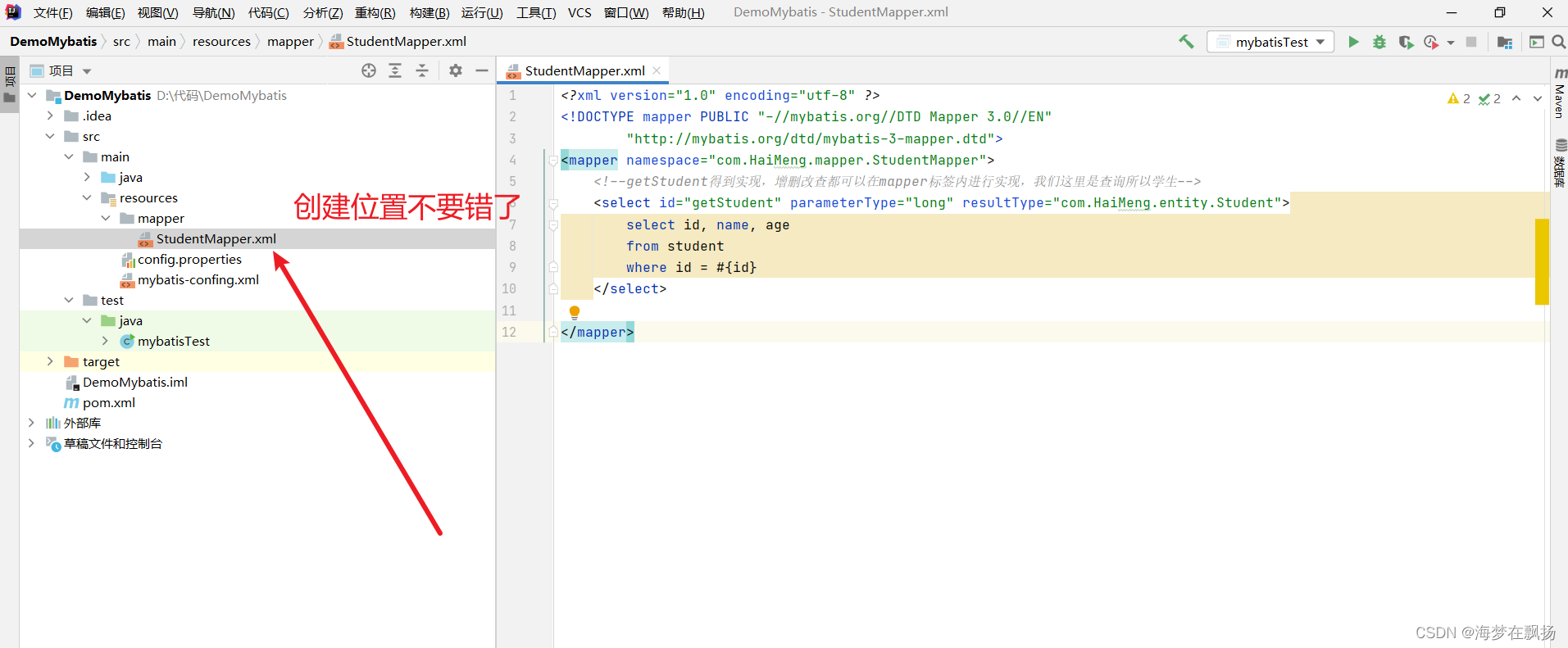This screenshot has width=1568, height=648.
Task: Click resources in the breadcrumb bar
Action: coord(221,41)
